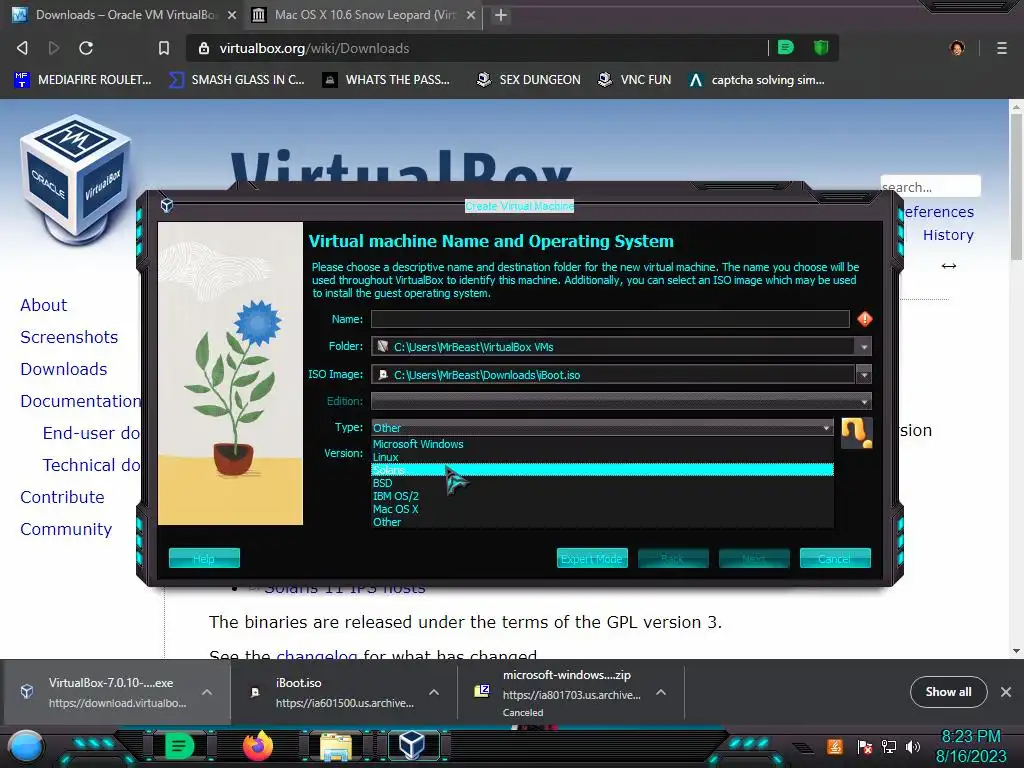The width and height of the screenshot is (1024, 768).
Task: Close the Mac OS X 10.6 Snow Leopard tab
Action: pos(471,15)
